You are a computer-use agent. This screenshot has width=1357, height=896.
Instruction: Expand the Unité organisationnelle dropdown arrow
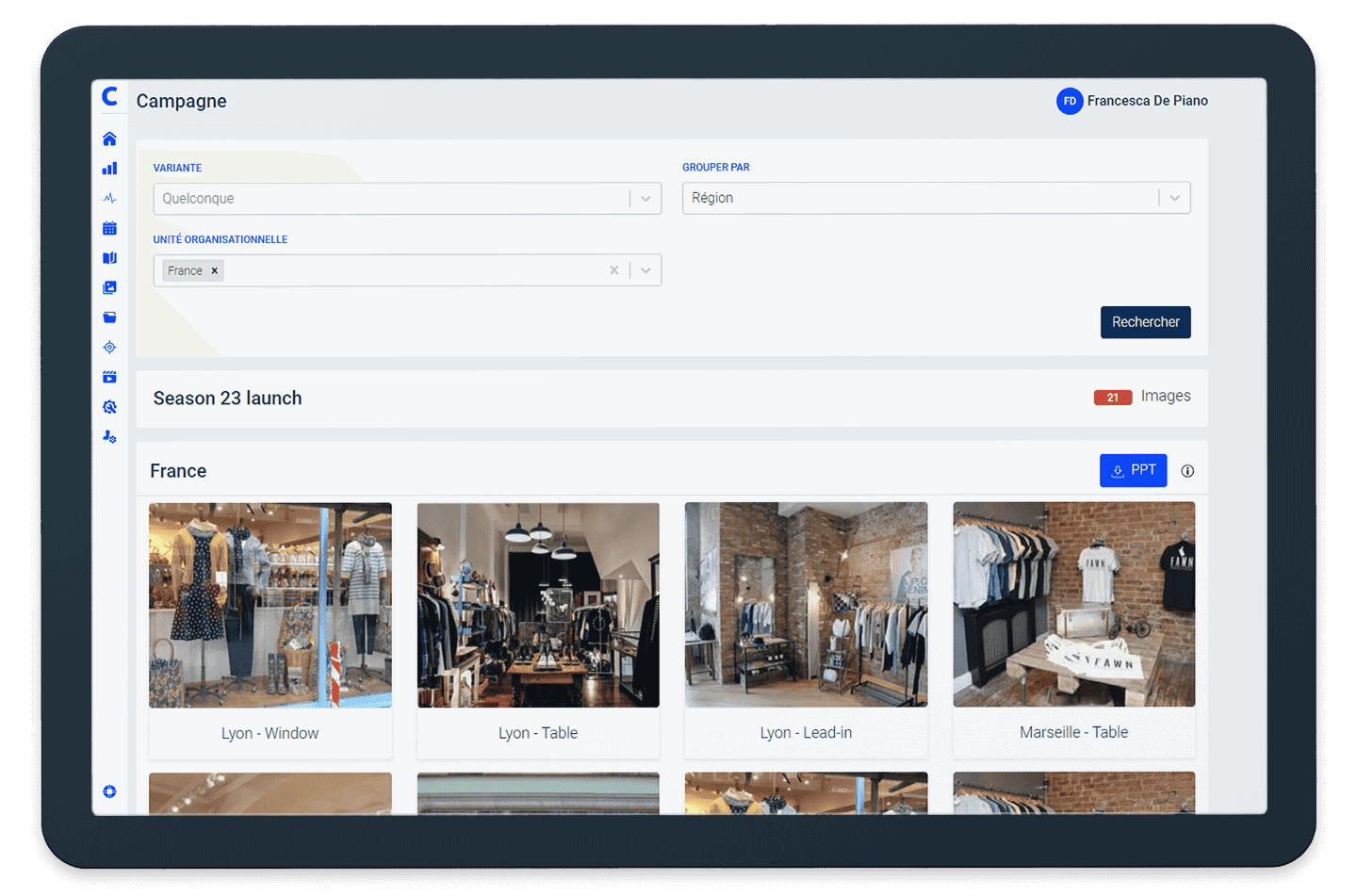tap(646, 270)
